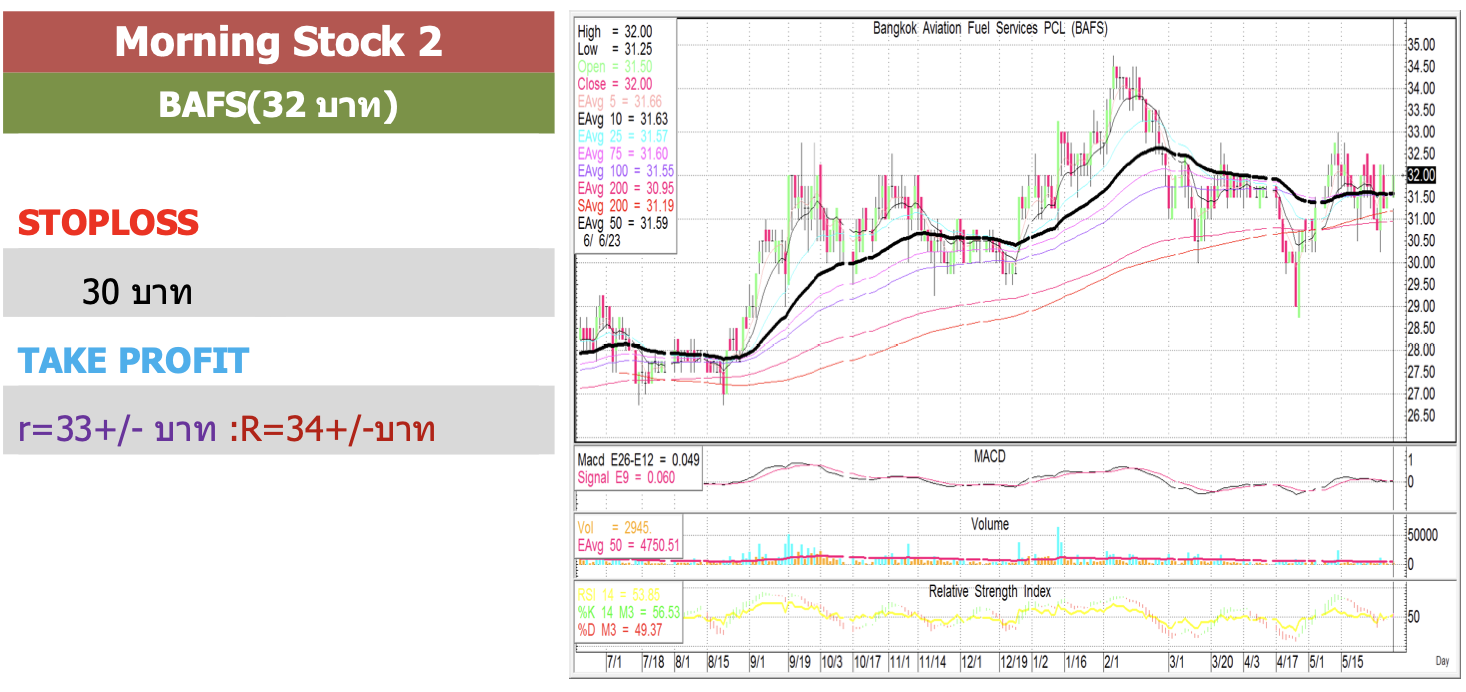Select the 'EAvg 50 = 31.59' legend entry
The width and height of the screenshot is (1466, 692).
pyautogui.click(x=623, y=223)
